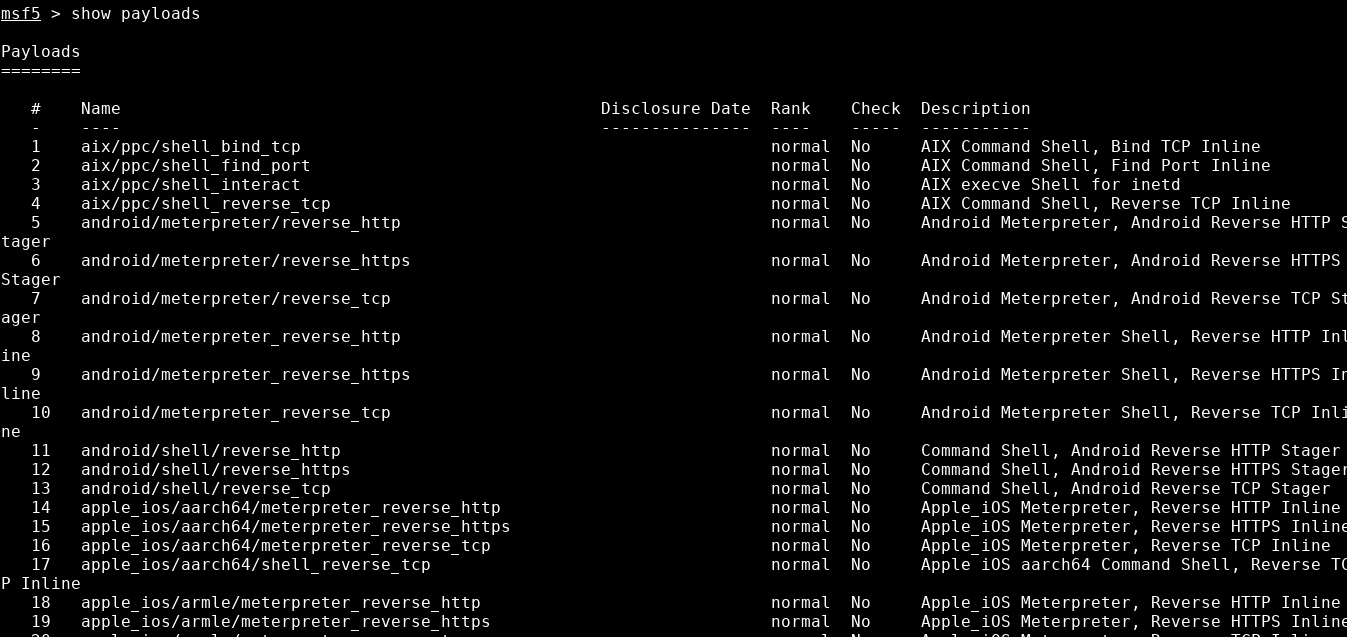Select the aix/ppc/shell_bind_tcp payload name
Viewport: 1347px width, 637px height.
point(190,147)
